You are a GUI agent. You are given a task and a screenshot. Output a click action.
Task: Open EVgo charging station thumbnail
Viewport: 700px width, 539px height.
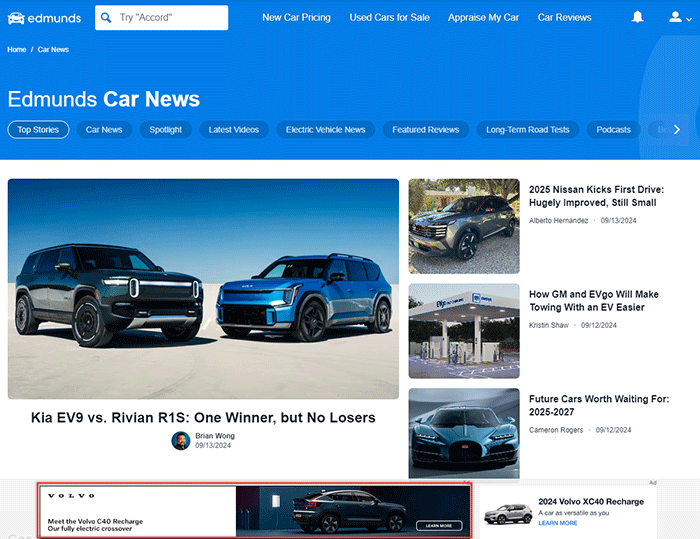[464, 331]
